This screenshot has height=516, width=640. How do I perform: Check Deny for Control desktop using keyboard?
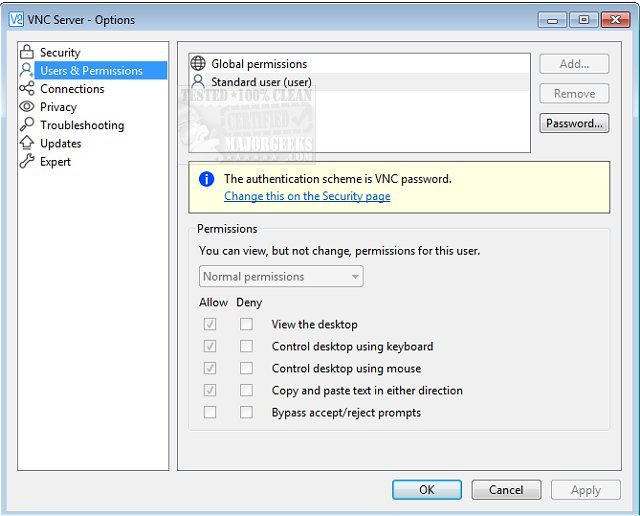click(246, 346)
